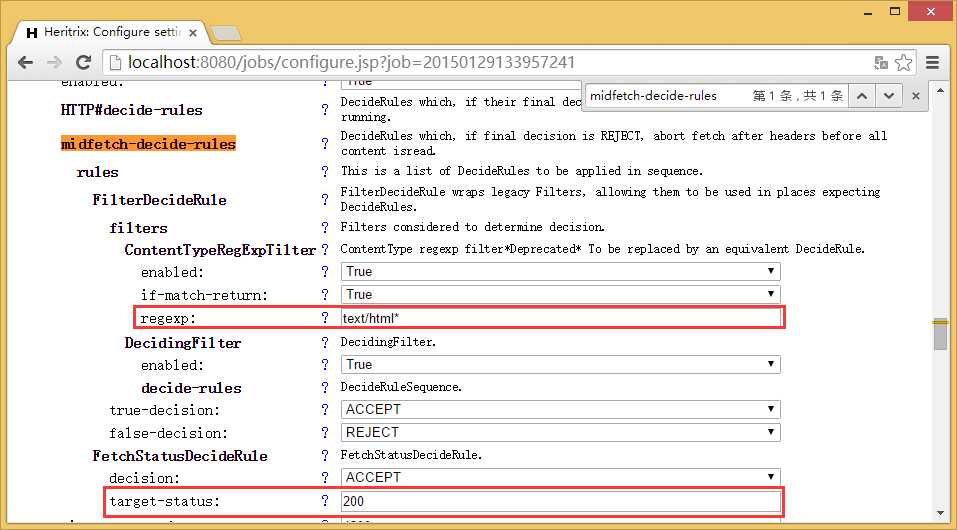Open FetchStatusDecideRule decision dropdown
957x530 pixels.
click(x=560, y=477)
